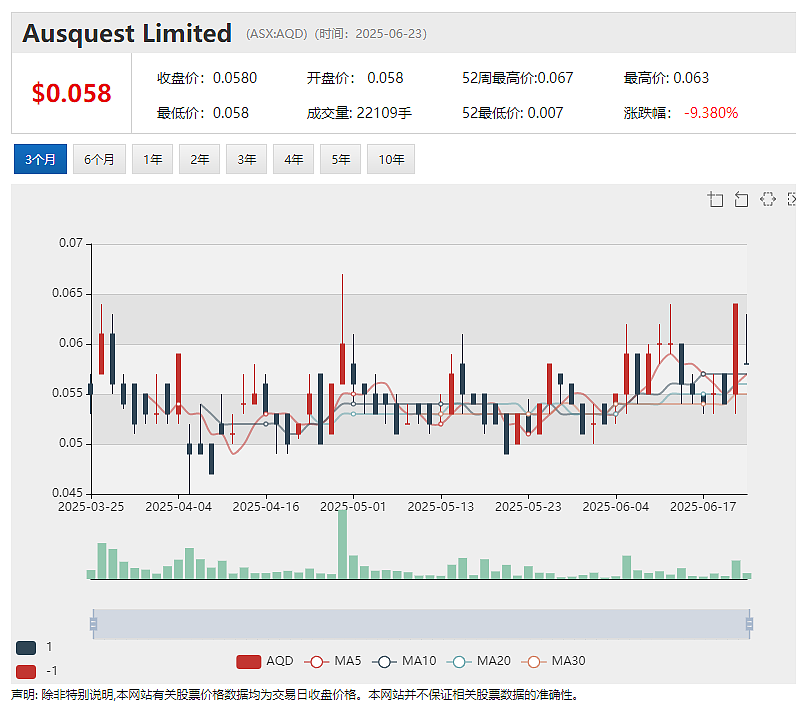806x721 pixels.
Task: Toggle the MA30 line in legend
Action: (553, 661)
